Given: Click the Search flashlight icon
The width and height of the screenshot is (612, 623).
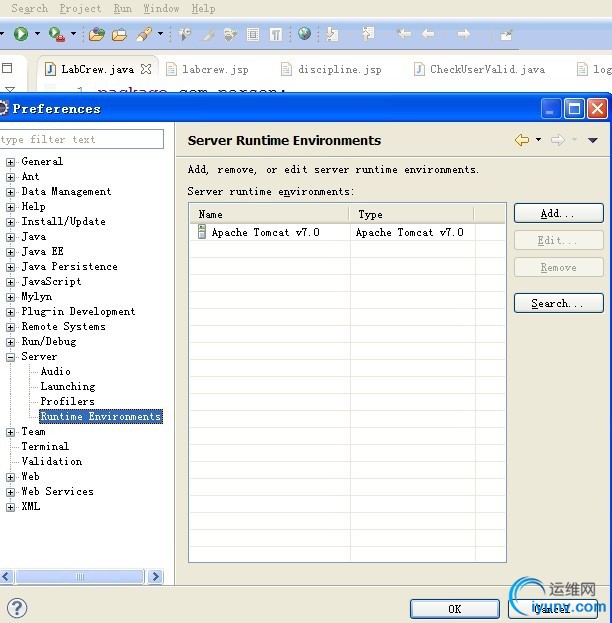Looking at the screenshot, I should (x=144, y=34).
